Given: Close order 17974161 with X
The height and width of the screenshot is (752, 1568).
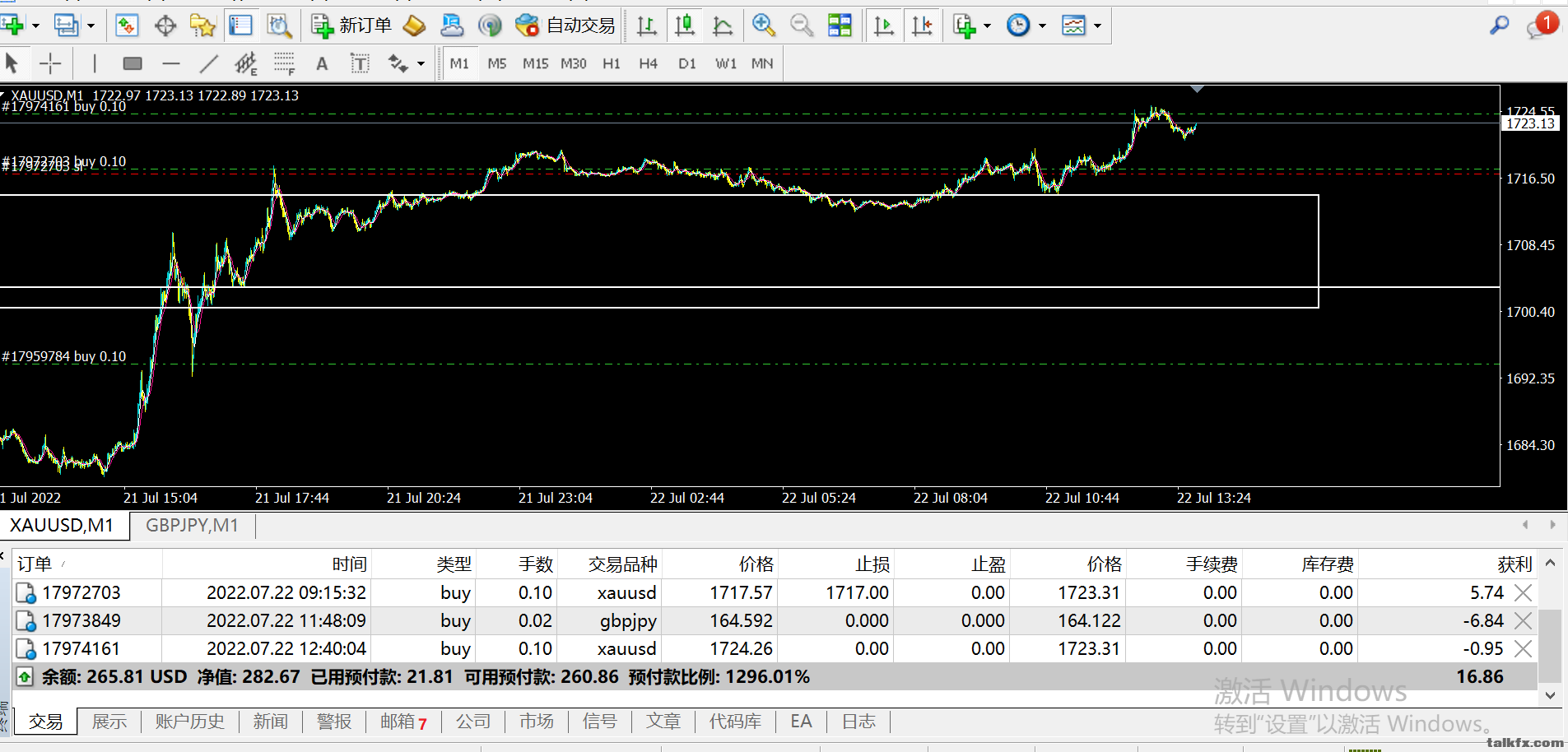Looking at the screenshot, I should (1523, 648).
